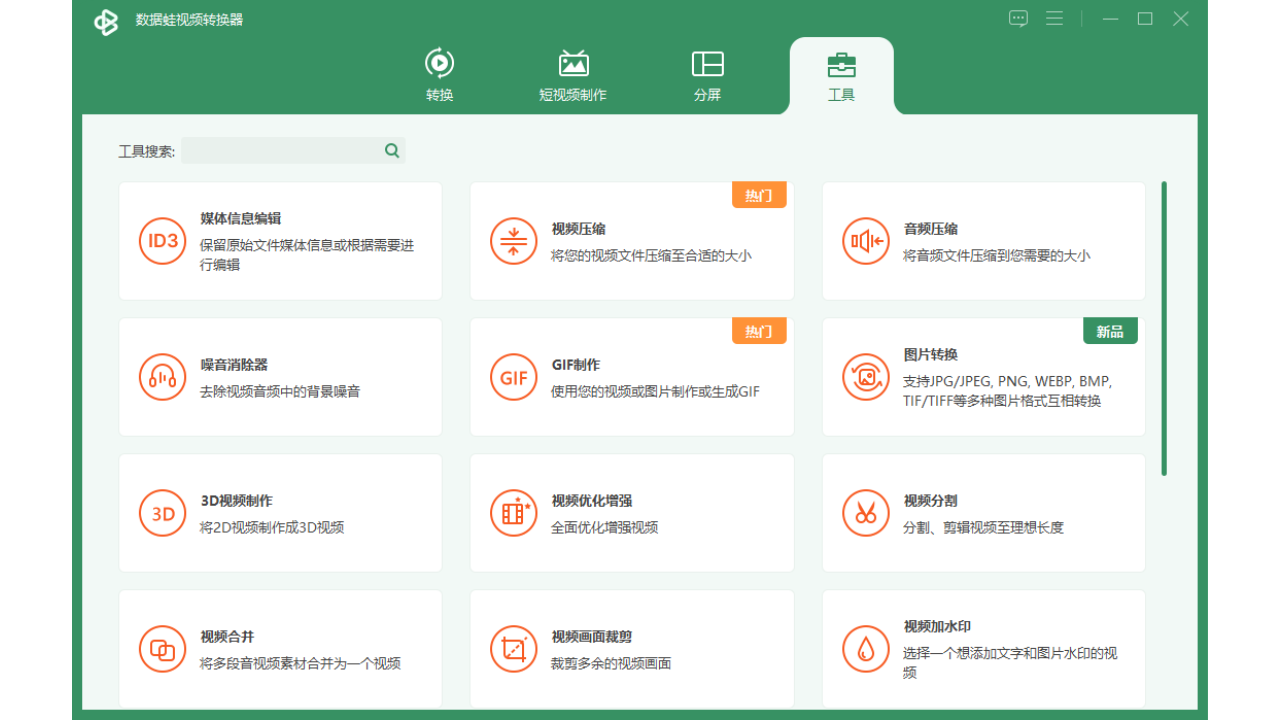Click the search magnifier button

[392, 151]
